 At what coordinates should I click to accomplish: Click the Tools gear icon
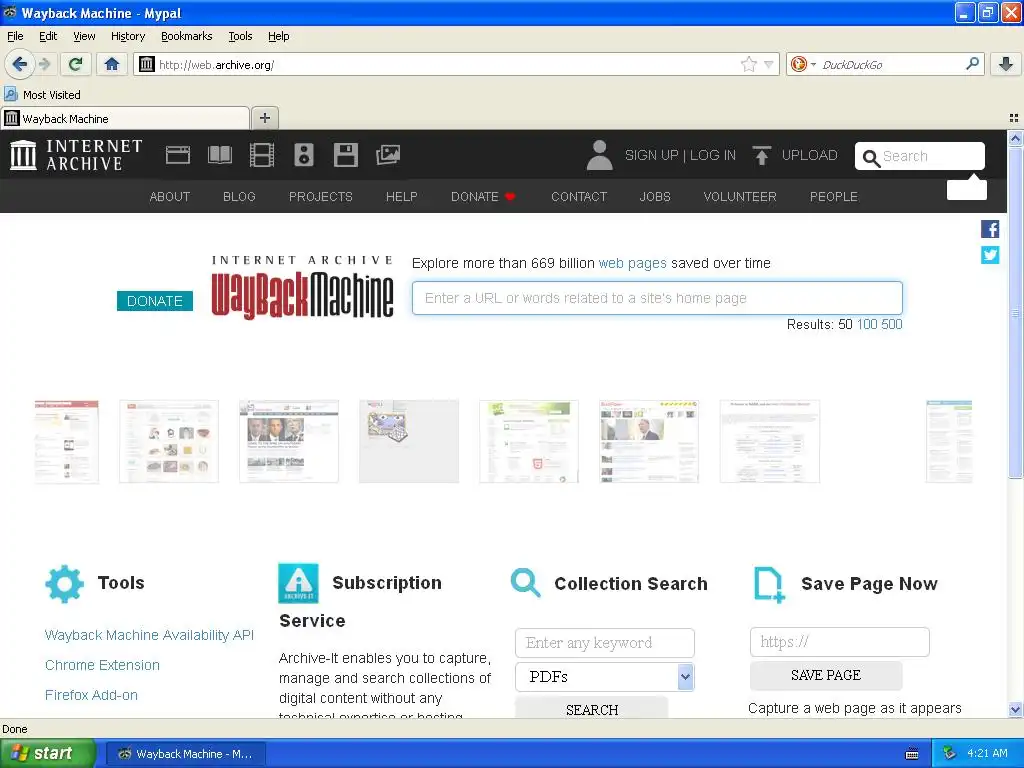[x=65, y=583]
